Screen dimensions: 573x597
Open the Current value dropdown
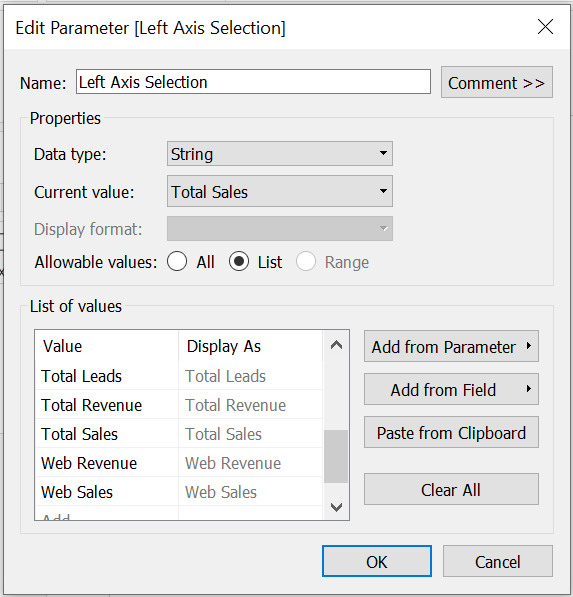280,192
